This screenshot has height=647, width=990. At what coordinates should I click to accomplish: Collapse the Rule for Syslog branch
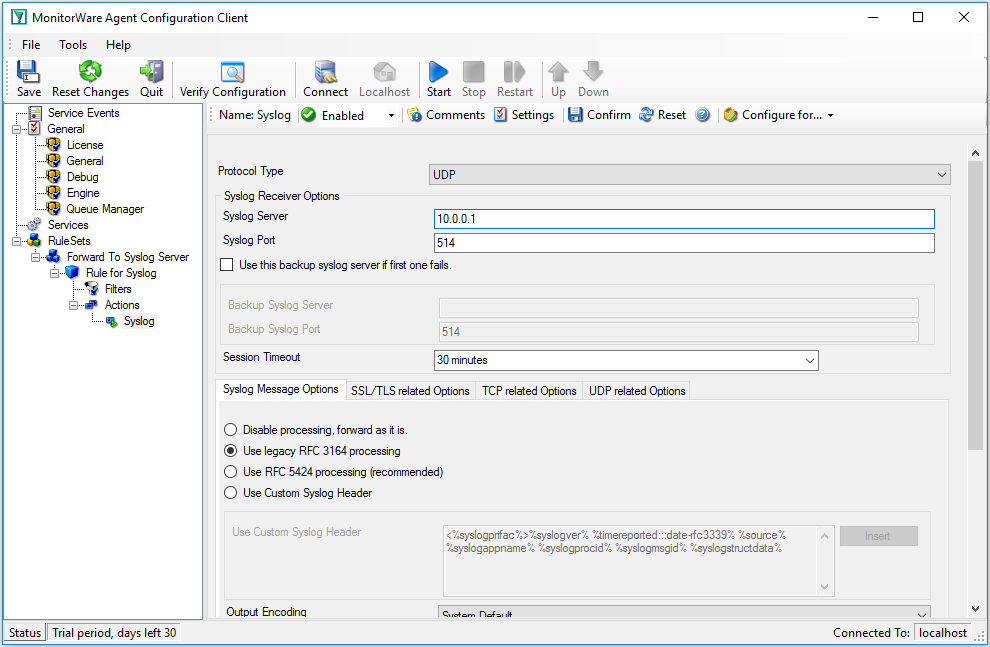click(54, 273)
